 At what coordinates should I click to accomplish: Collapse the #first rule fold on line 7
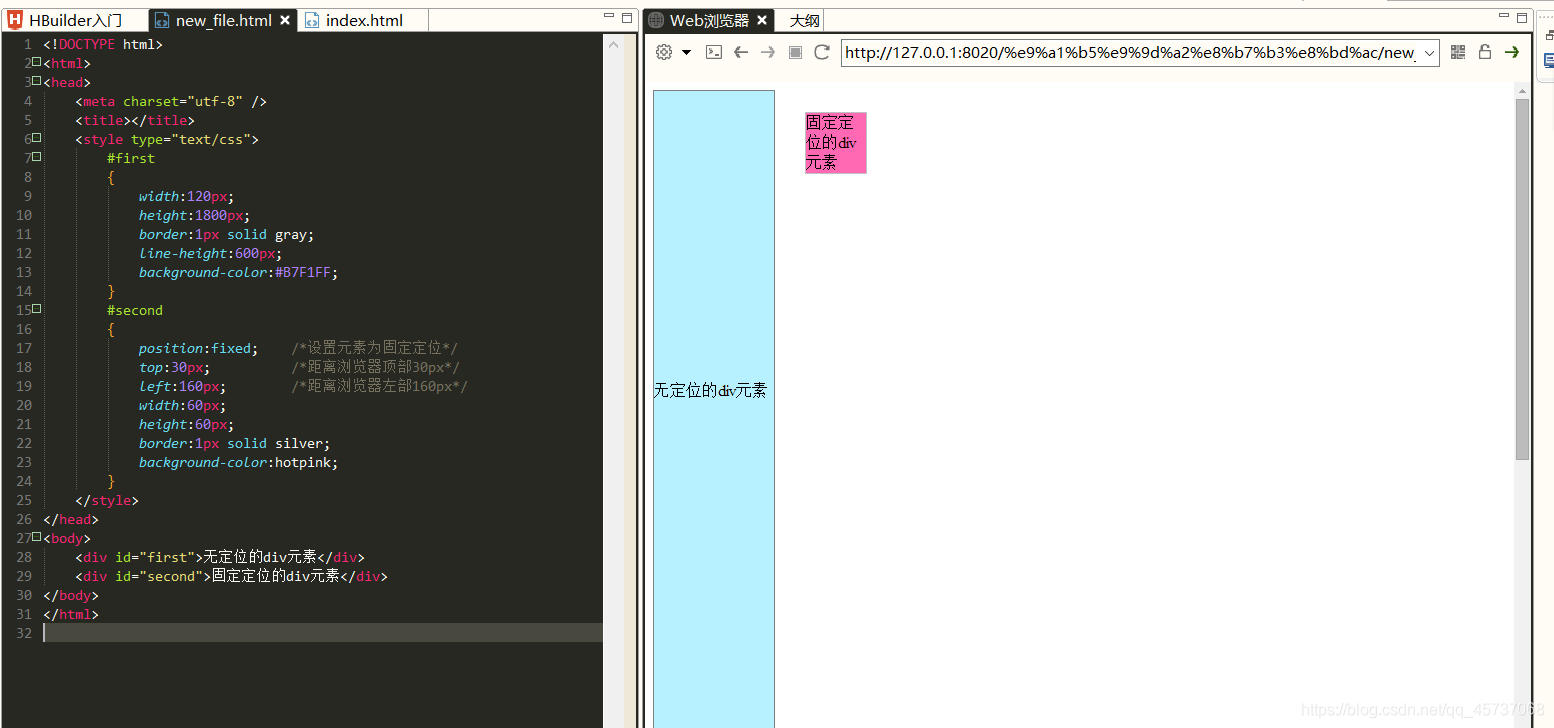click(36, 157)
